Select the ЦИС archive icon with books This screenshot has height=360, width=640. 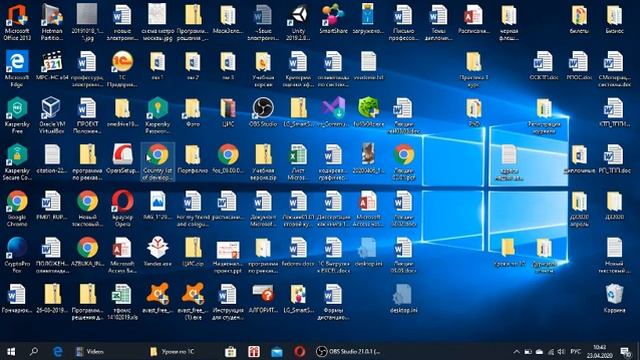(x=228, y=112)
